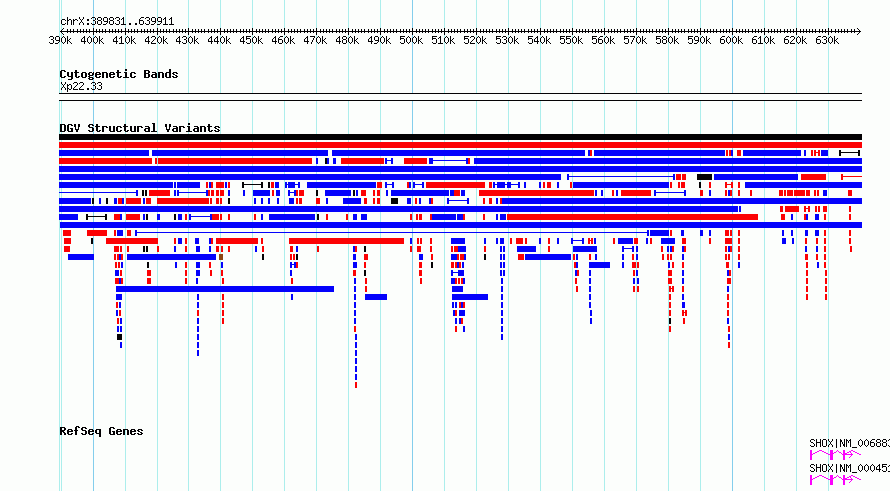890x491 pixels.
Task: Open the SHOX|NM_006883 gene label
Action: coord(849,443)
